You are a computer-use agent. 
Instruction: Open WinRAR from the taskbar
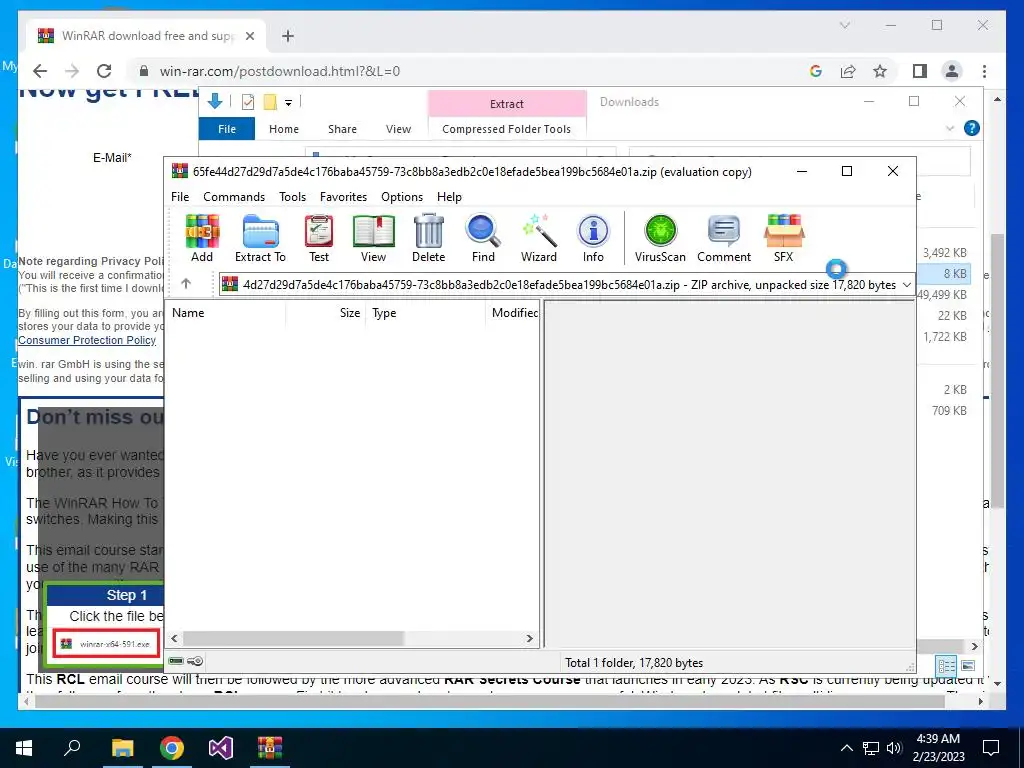coord(270,747)
